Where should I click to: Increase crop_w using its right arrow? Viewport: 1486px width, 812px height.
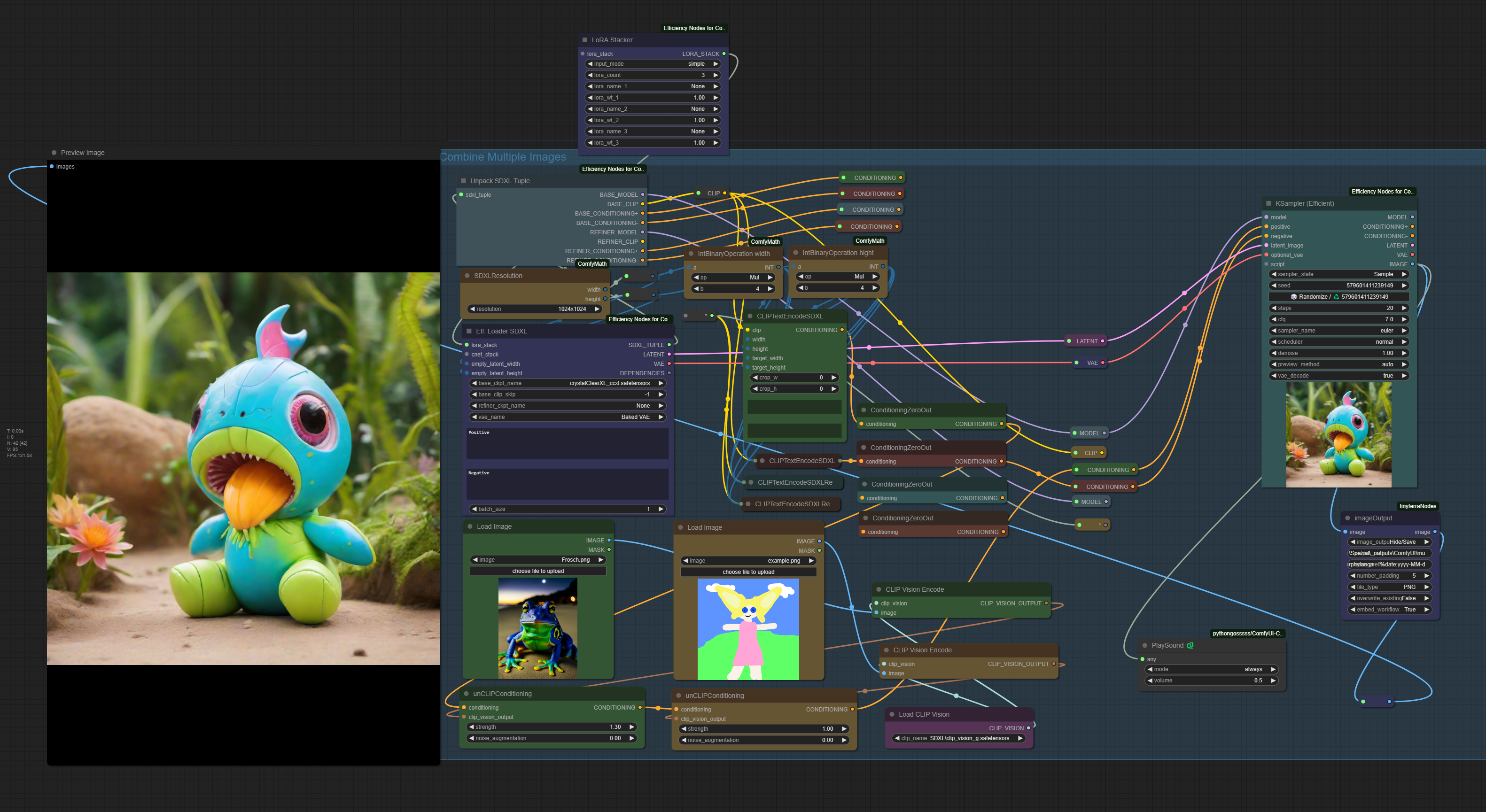pos(833,378)
